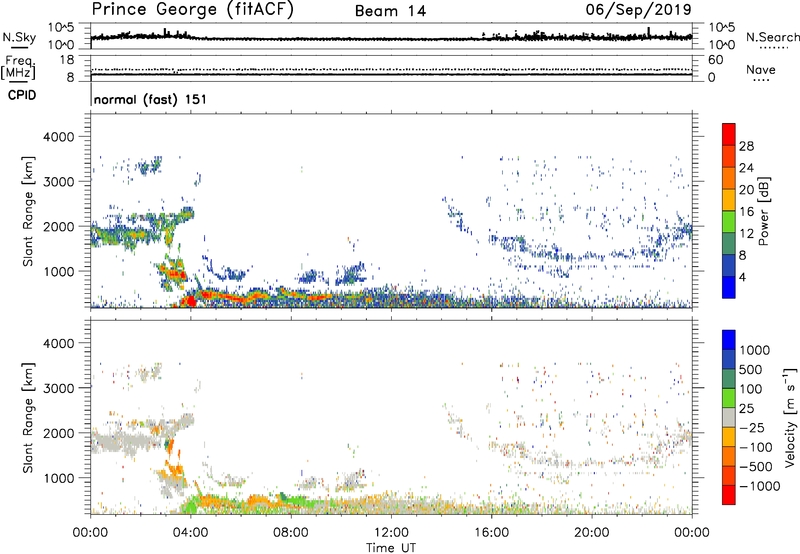The height and width of the screenshot is (554, 800).
Task: Click the '60' Nave axis tick
Action: (715, 60)
